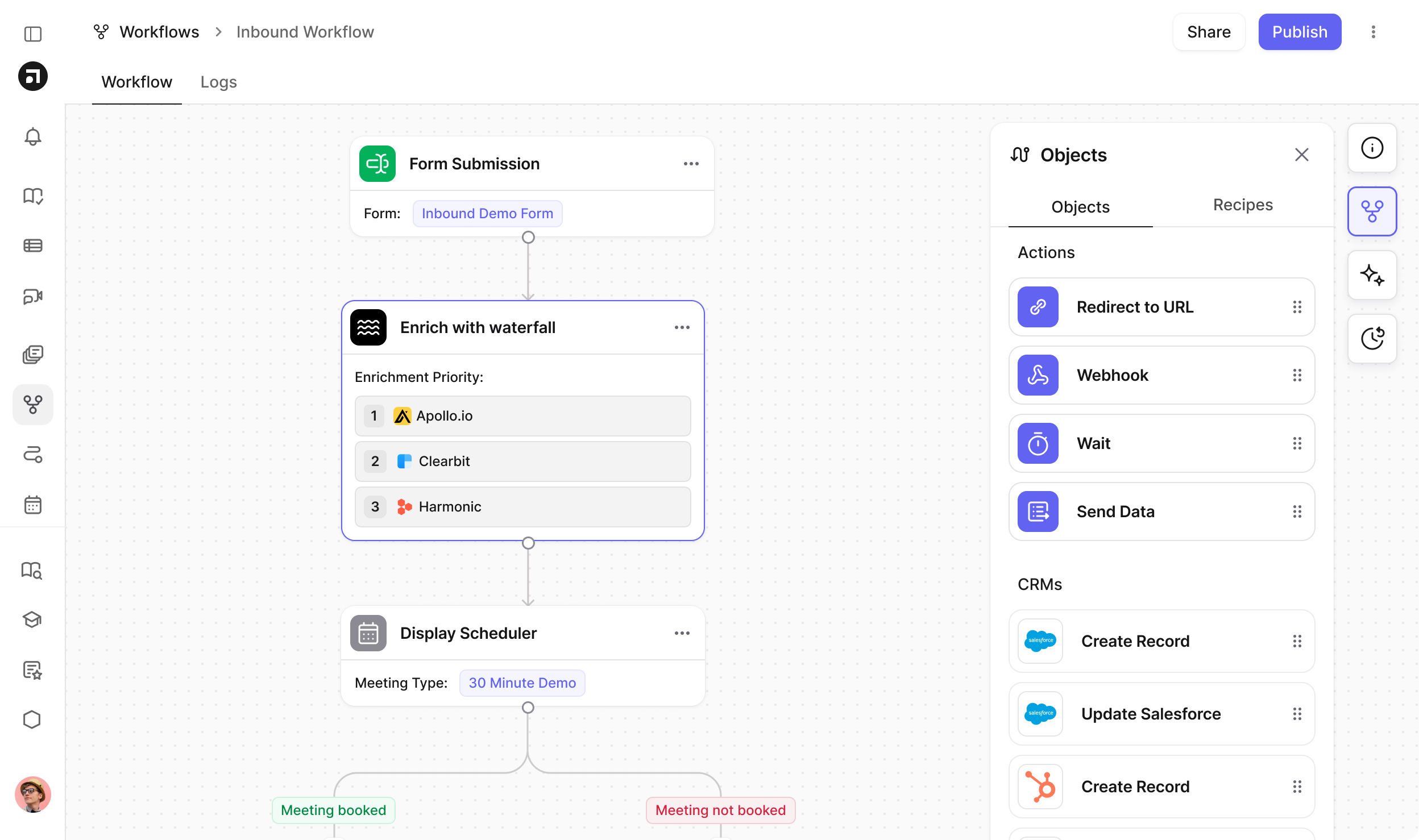1419x840 pixels.
Task: Open Form Submission node options menu
Action: [x=691, y=164]
